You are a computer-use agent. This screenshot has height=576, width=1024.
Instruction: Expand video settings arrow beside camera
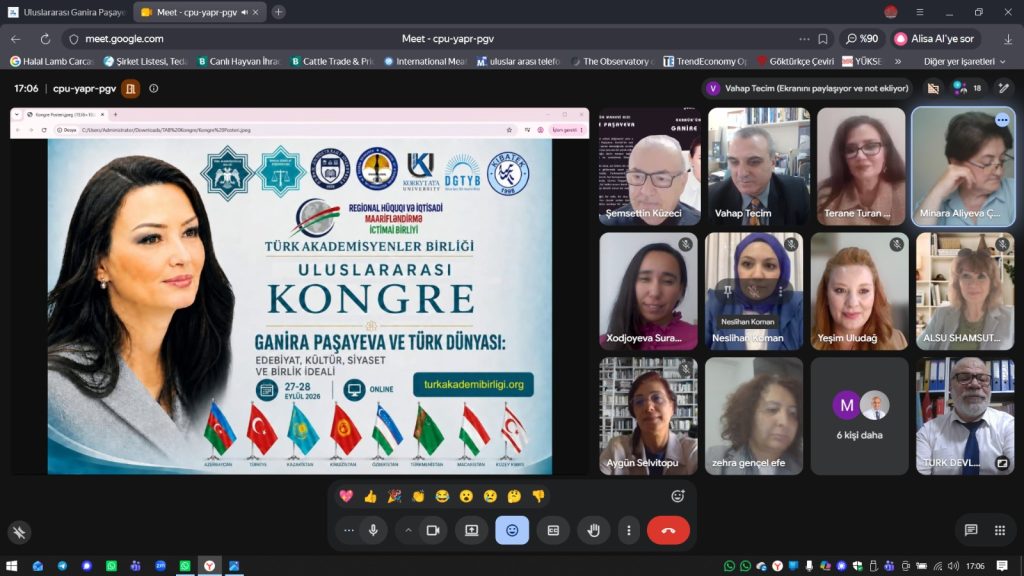[408, 530]
